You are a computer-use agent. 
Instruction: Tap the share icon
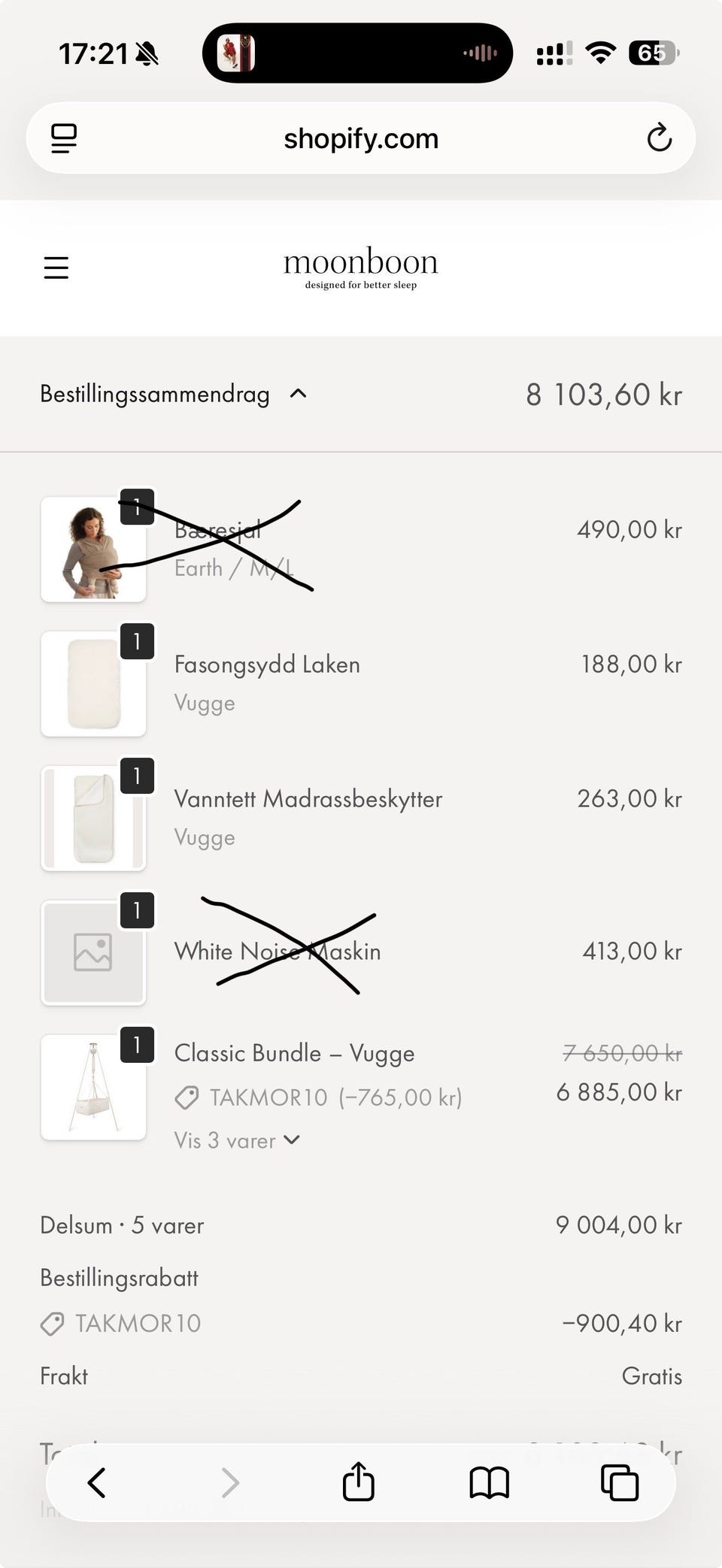tap(358, 1482)
